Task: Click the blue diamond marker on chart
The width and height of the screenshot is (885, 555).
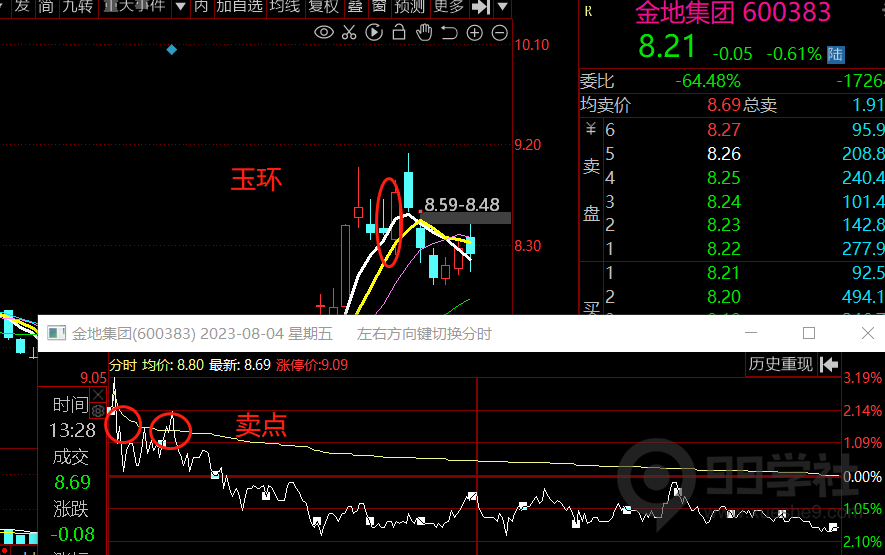Action: tap(172, 49)
